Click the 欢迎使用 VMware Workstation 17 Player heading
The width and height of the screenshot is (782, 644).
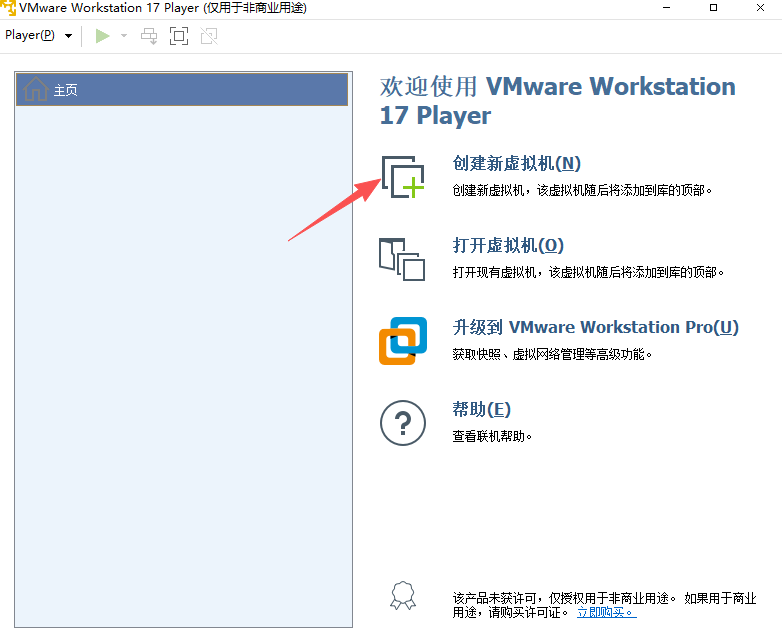tap(558, 101)
